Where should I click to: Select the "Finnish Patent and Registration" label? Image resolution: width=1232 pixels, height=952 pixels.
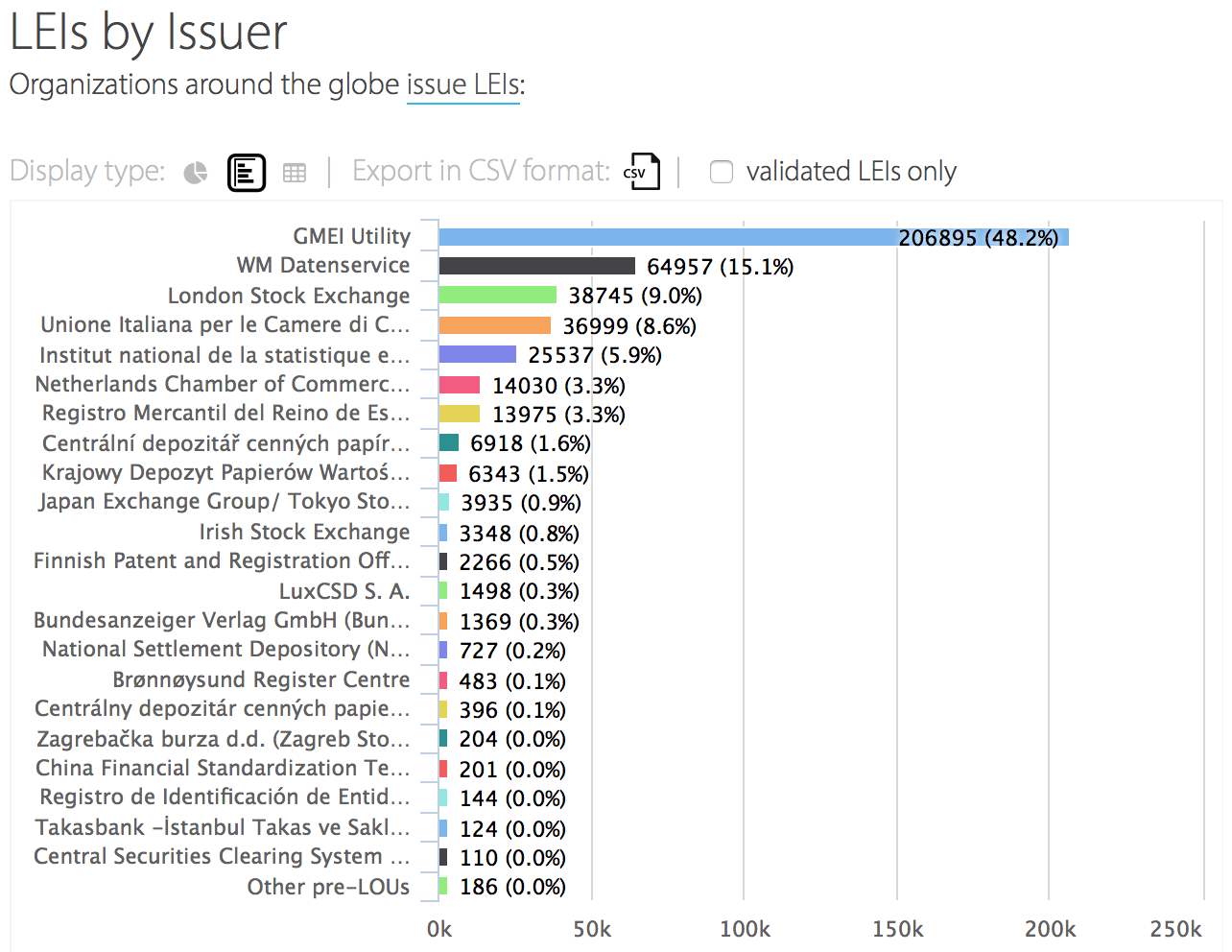[222, 560]
